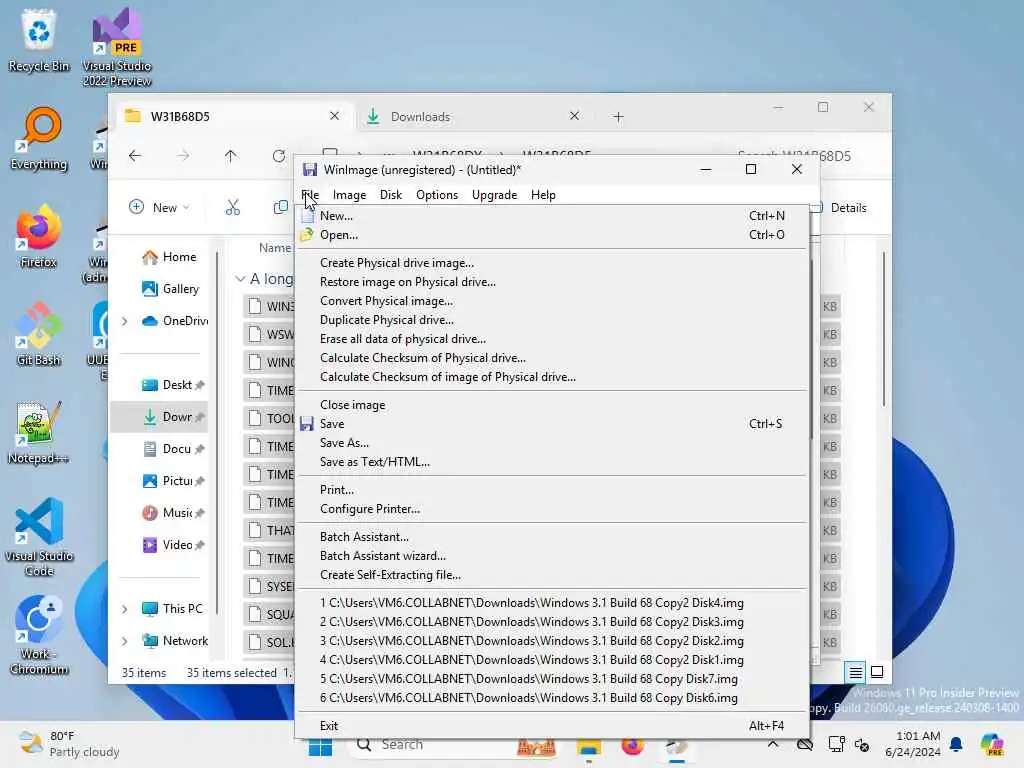Show hidden system tray icons chevron
The height and width of the screenshot is (768, 1024).
[773, 744]
